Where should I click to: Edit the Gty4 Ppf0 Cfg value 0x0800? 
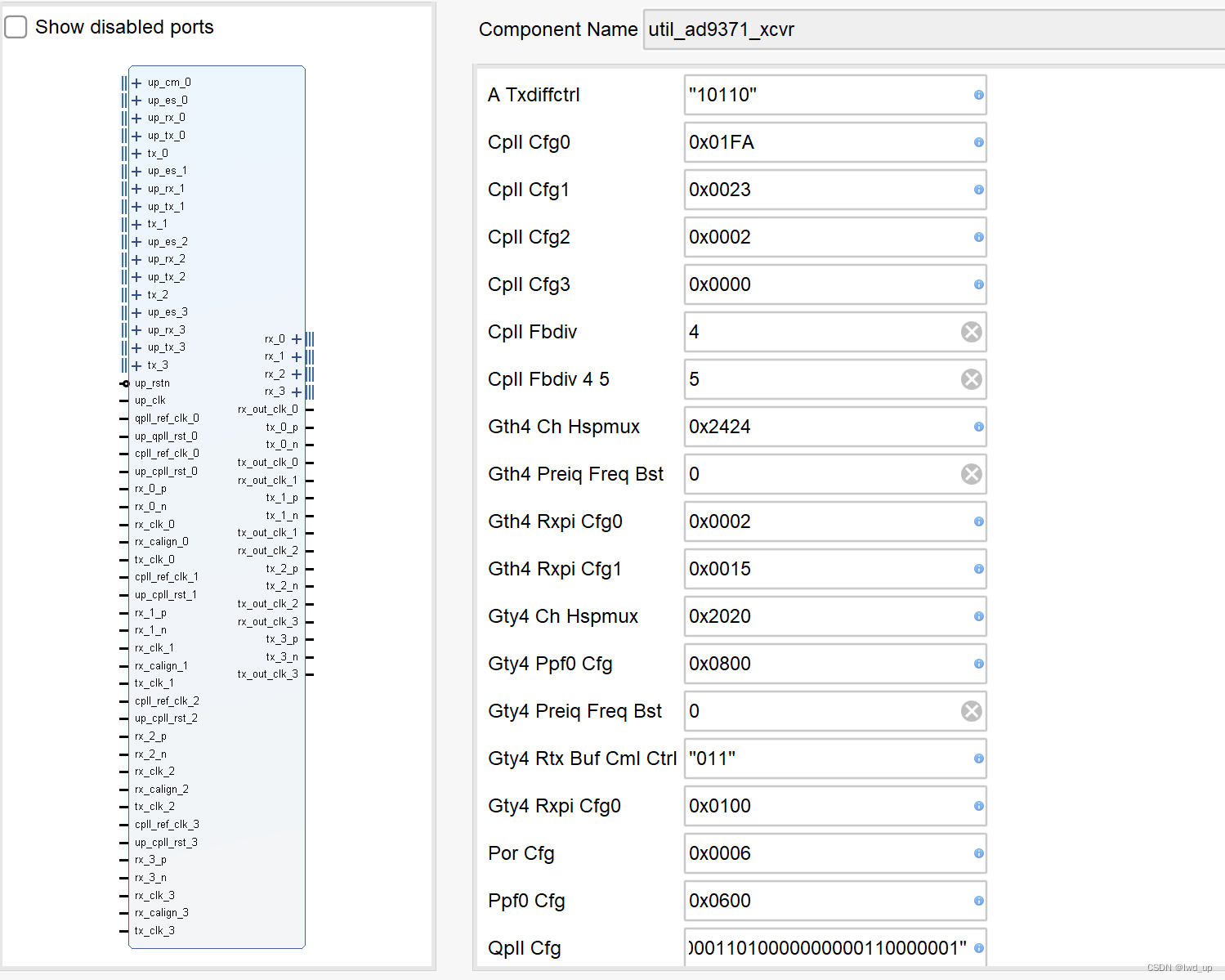point(835,664)
